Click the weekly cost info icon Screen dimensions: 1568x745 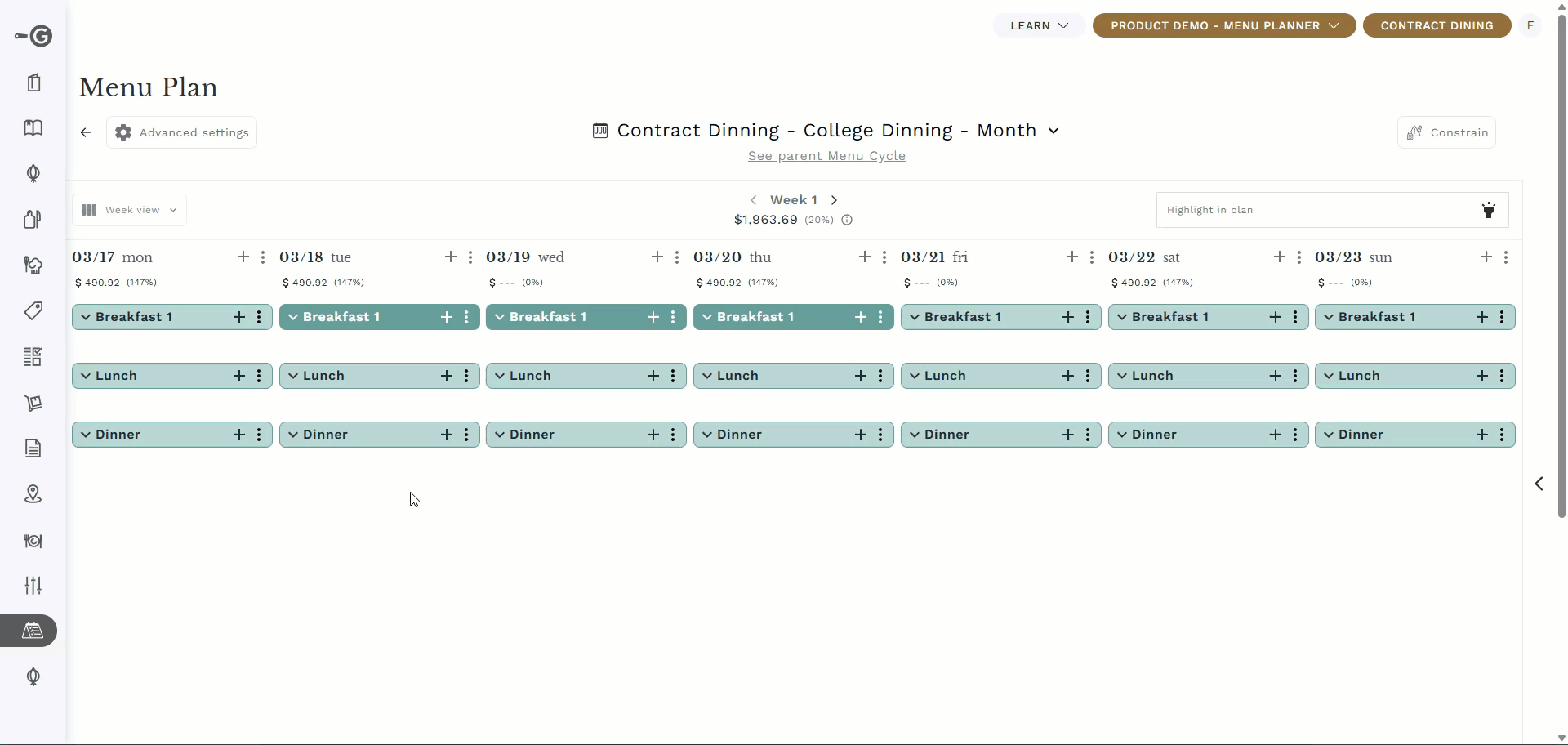[847, 220]
